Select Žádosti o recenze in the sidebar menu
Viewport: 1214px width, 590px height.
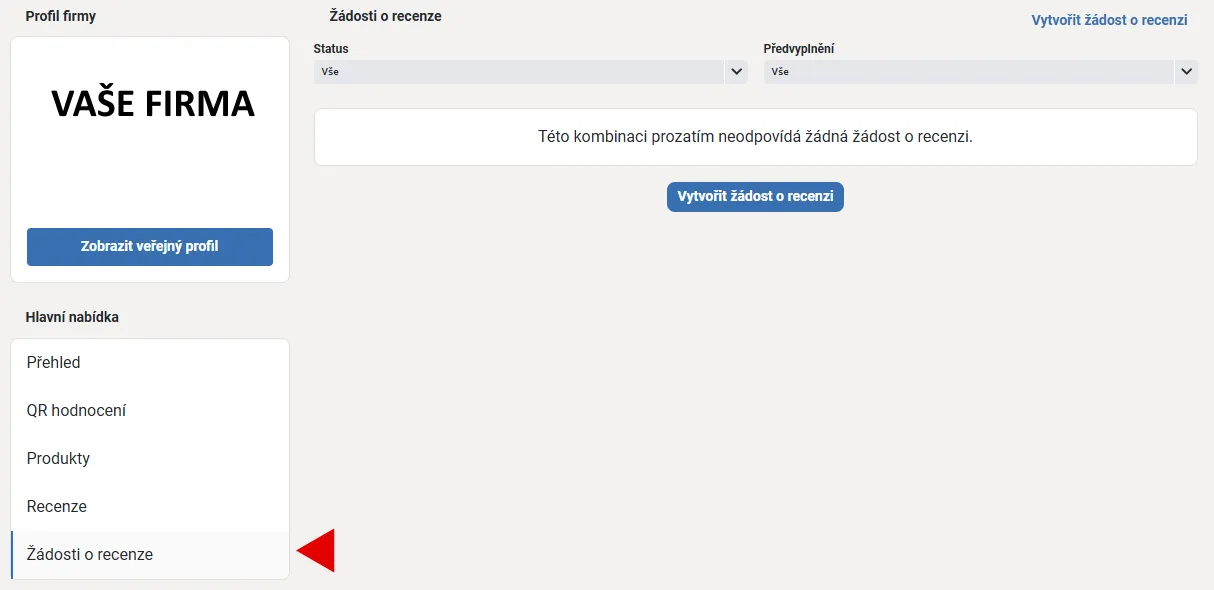[90, 555]
